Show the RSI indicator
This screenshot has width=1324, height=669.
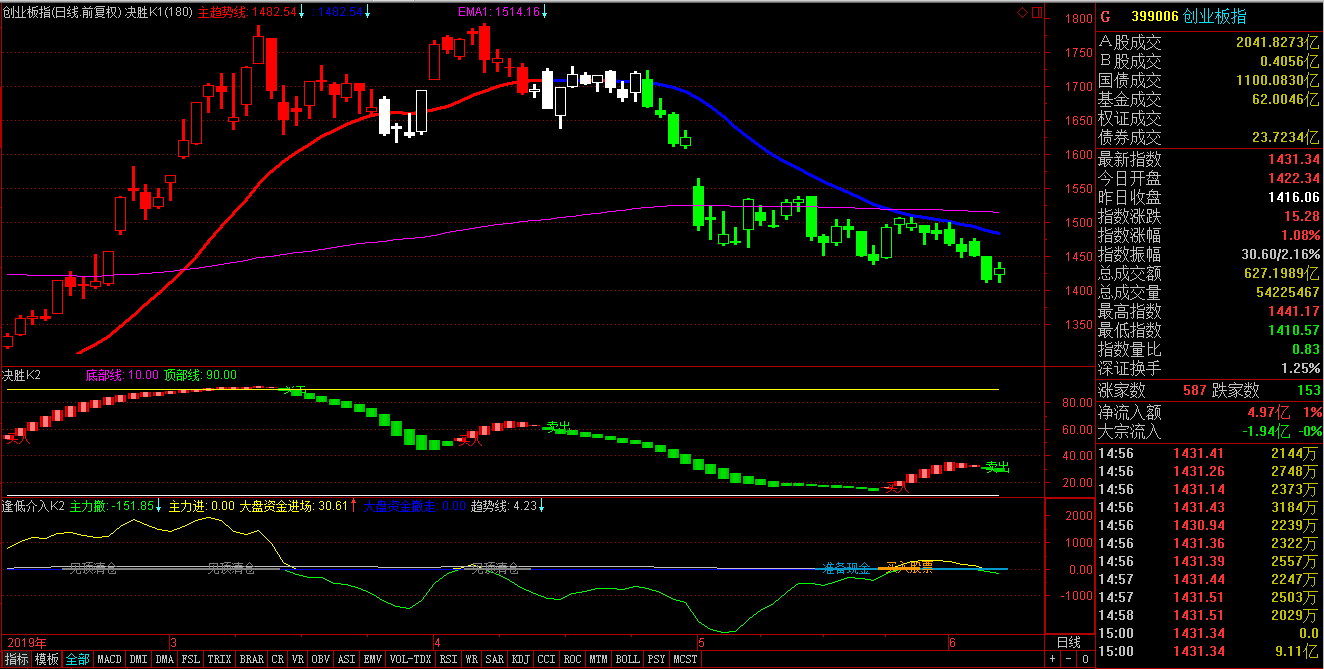[x=449, y=660]
